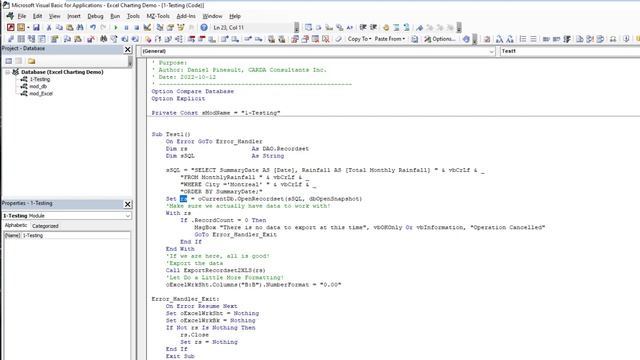Click the Cut scissors icon
Screen dimensions: 640x360
[x=49, y=27]
